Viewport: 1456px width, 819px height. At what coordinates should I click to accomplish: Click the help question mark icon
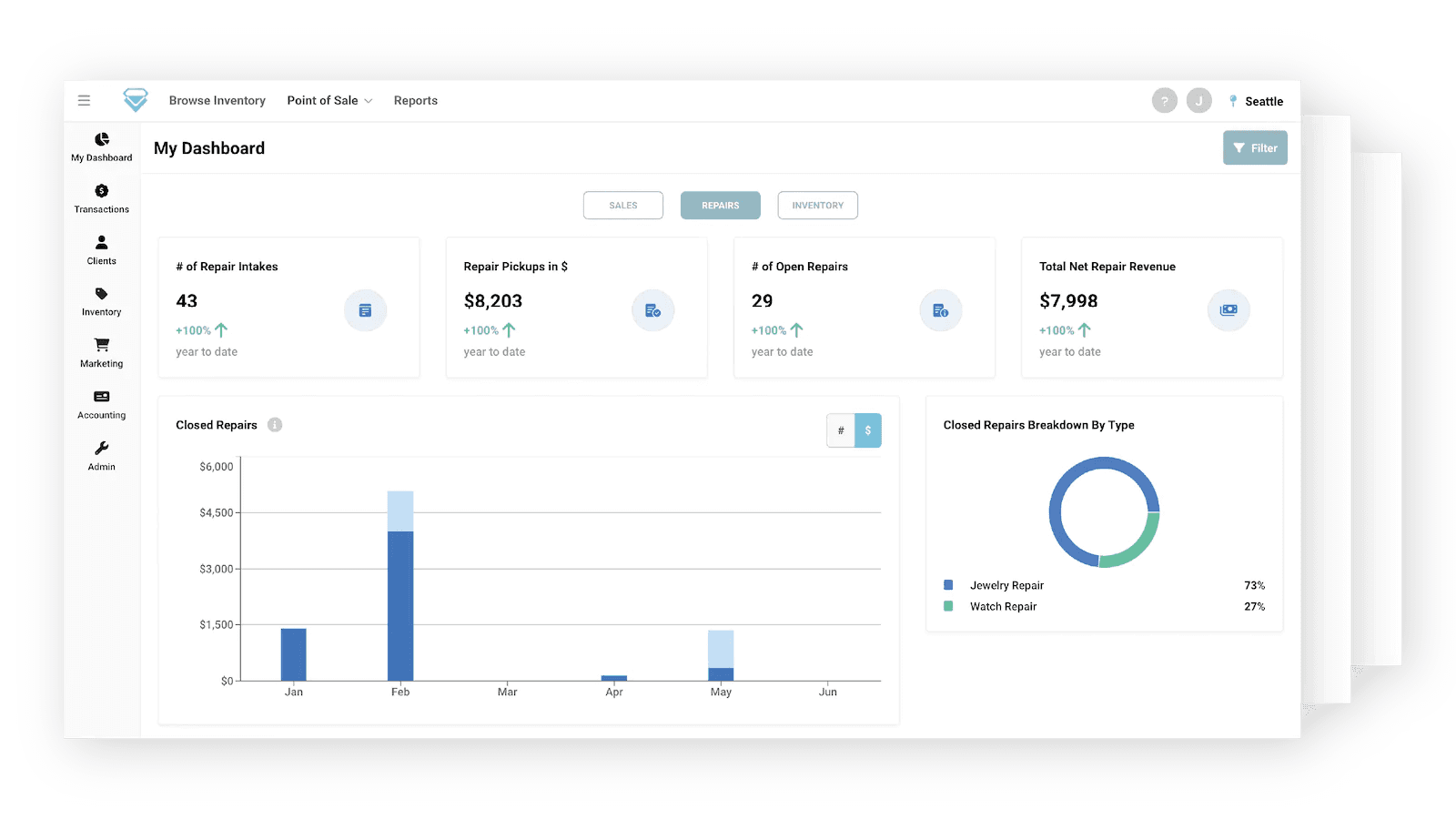[x=1164, y=101]
